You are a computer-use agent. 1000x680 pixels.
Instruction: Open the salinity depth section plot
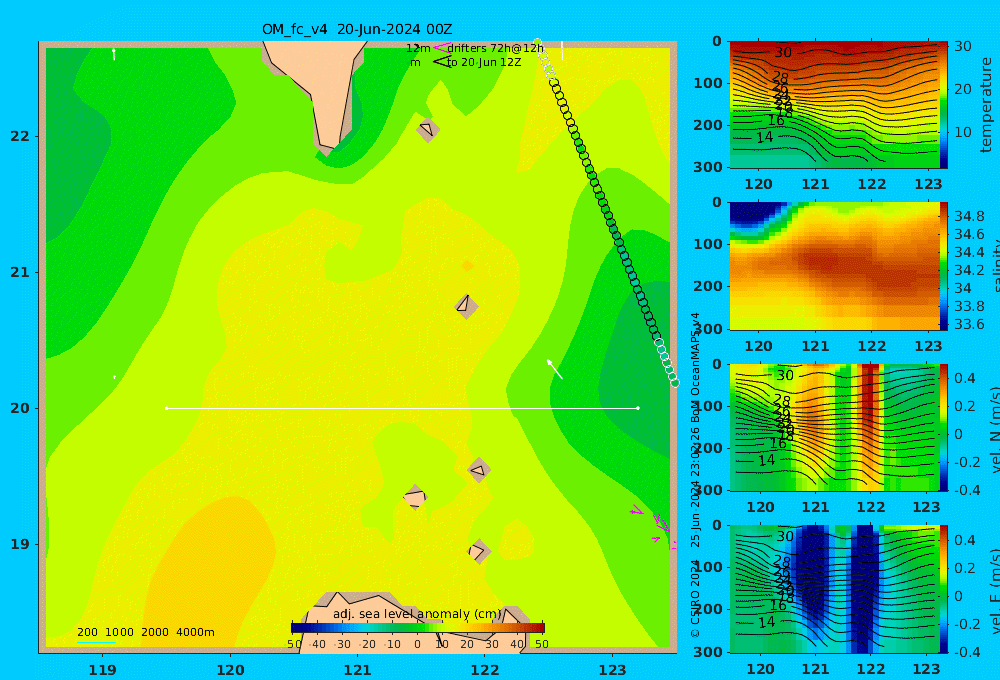[x=834, y=266]
